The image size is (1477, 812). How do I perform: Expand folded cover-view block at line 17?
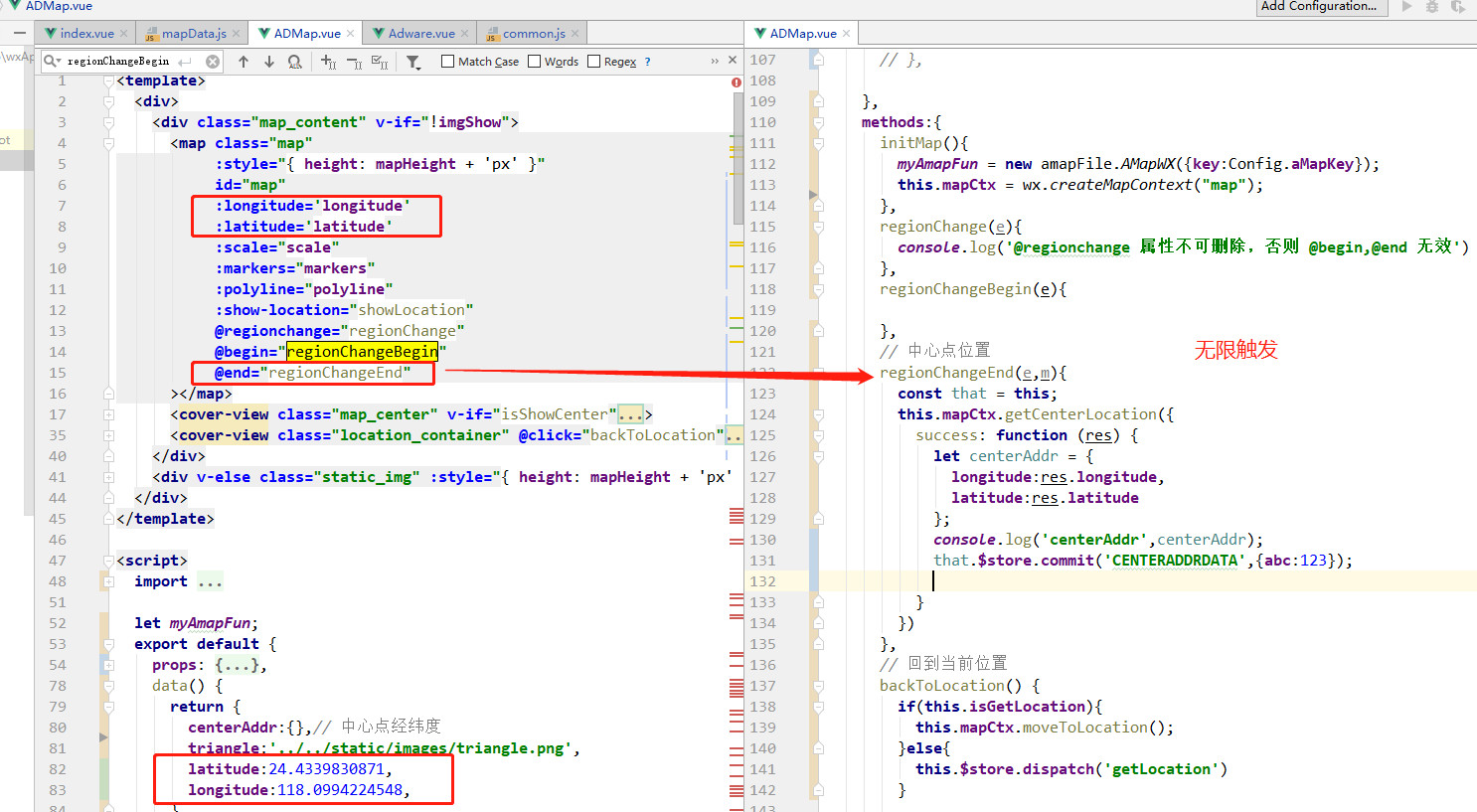pyautogui.click(x=109, y=414)
